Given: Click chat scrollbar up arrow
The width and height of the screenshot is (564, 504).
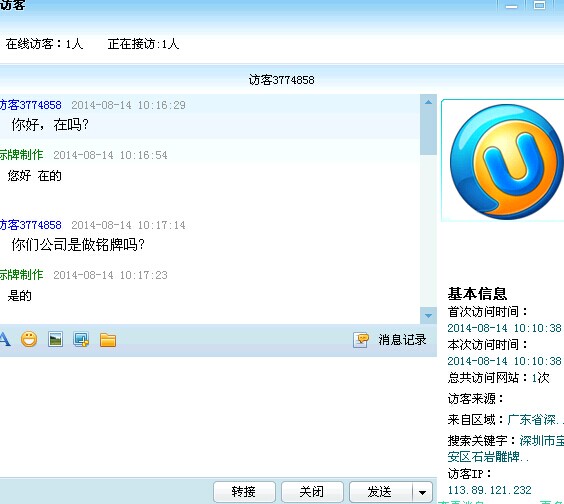Looking at the screenshot, I should [428, 102].
